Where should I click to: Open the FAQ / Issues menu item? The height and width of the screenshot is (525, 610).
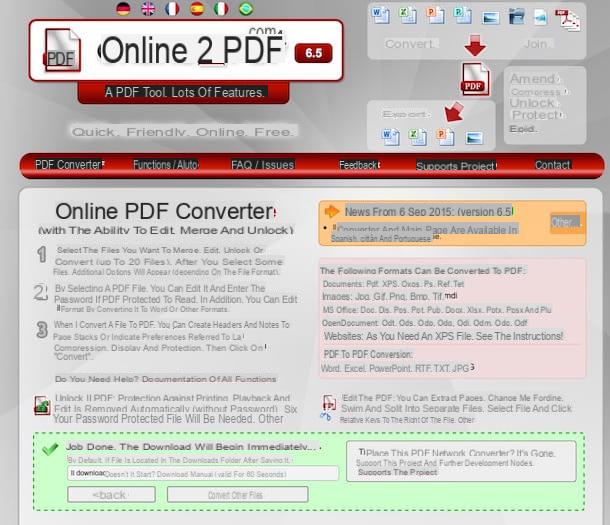[263, 165]
